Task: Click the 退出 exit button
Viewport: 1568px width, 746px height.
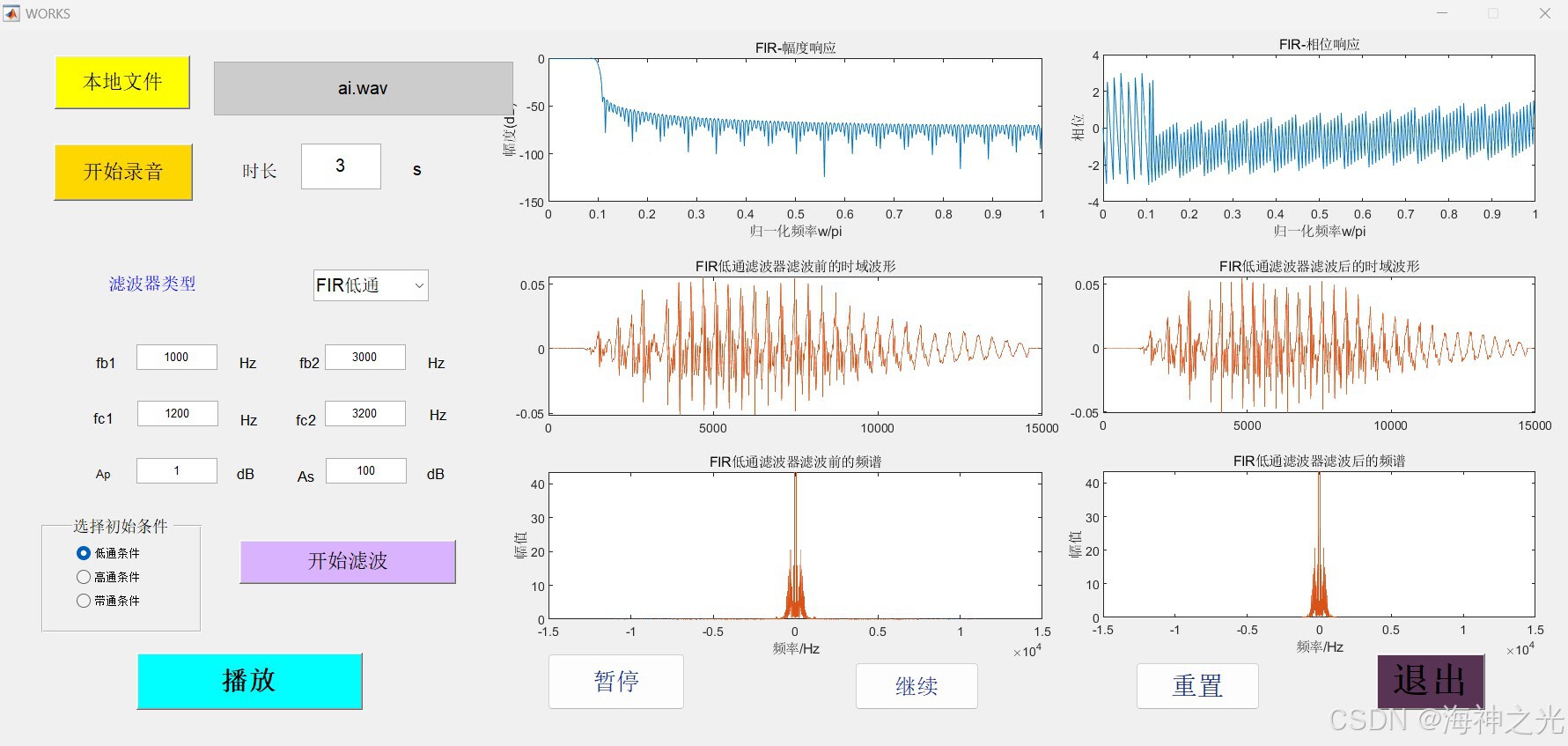Action: click(1431, 681)
